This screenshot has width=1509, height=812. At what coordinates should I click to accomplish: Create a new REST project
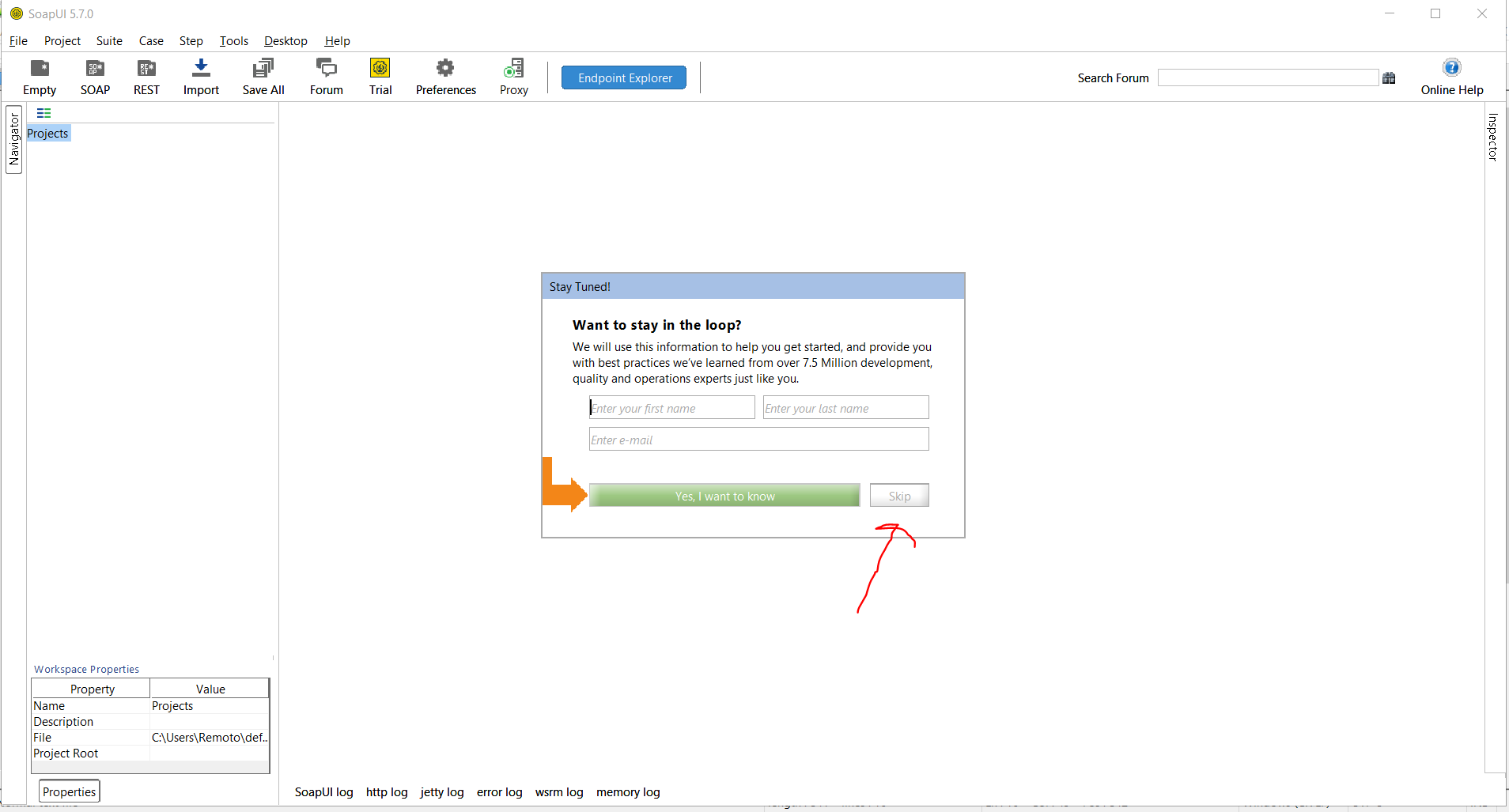coord(146,77)
